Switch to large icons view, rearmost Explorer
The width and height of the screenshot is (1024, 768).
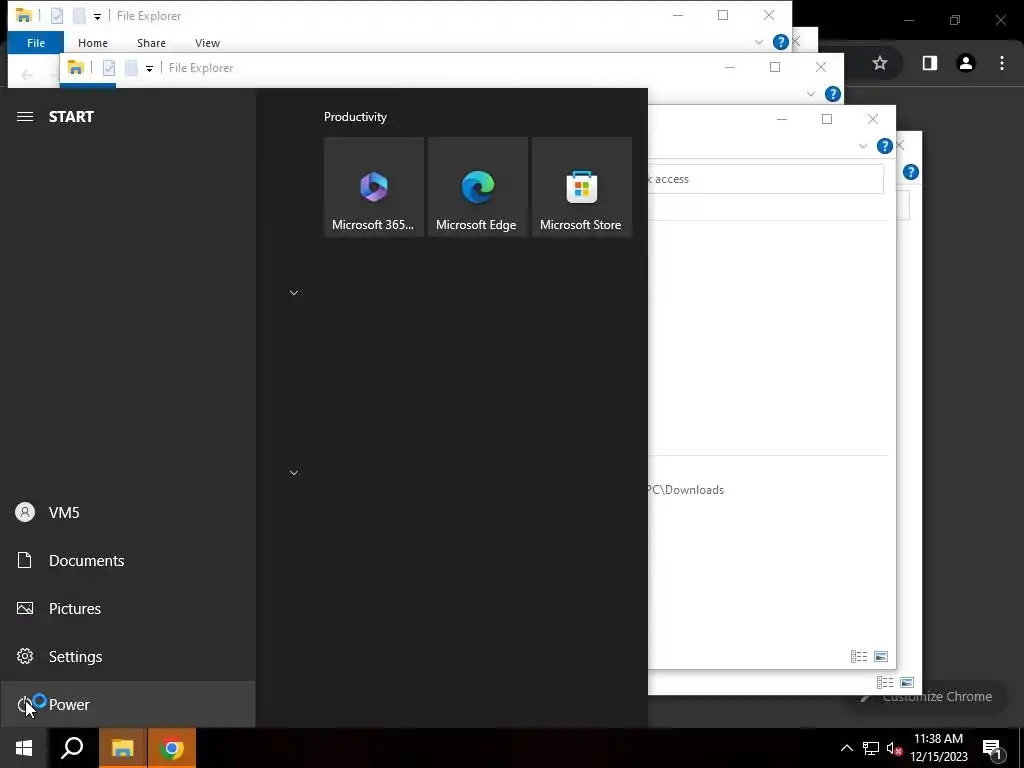click(907, 682)
